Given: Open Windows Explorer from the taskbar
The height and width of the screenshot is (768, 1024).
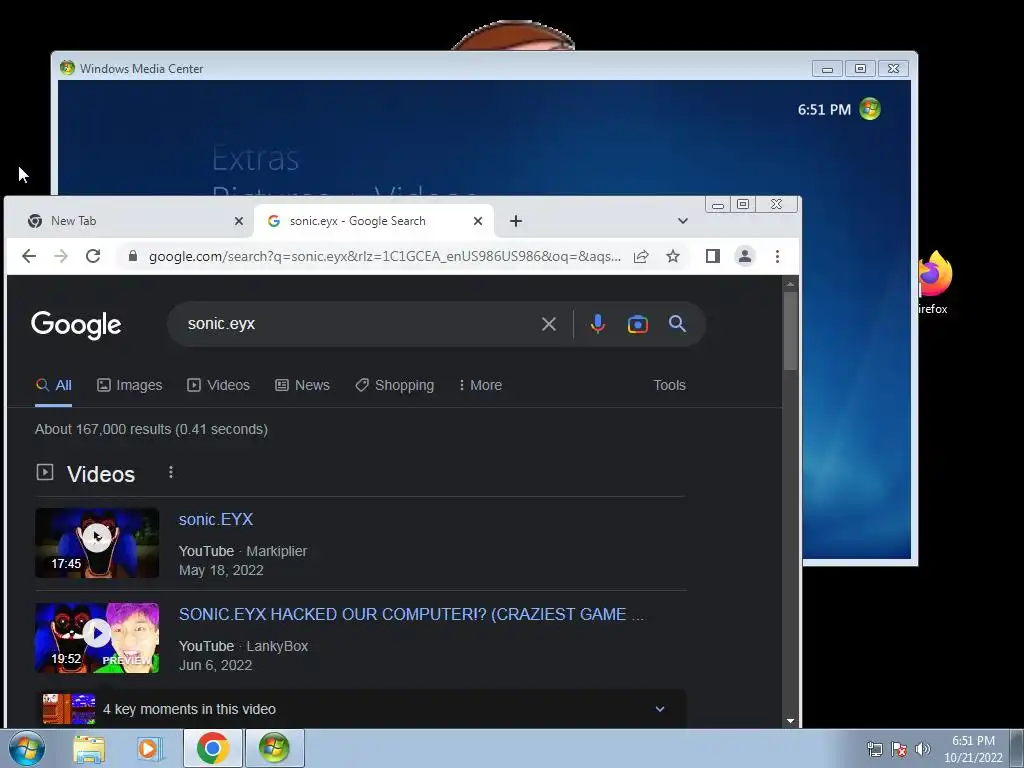Looking at the screenshot, I should [89, 749].
